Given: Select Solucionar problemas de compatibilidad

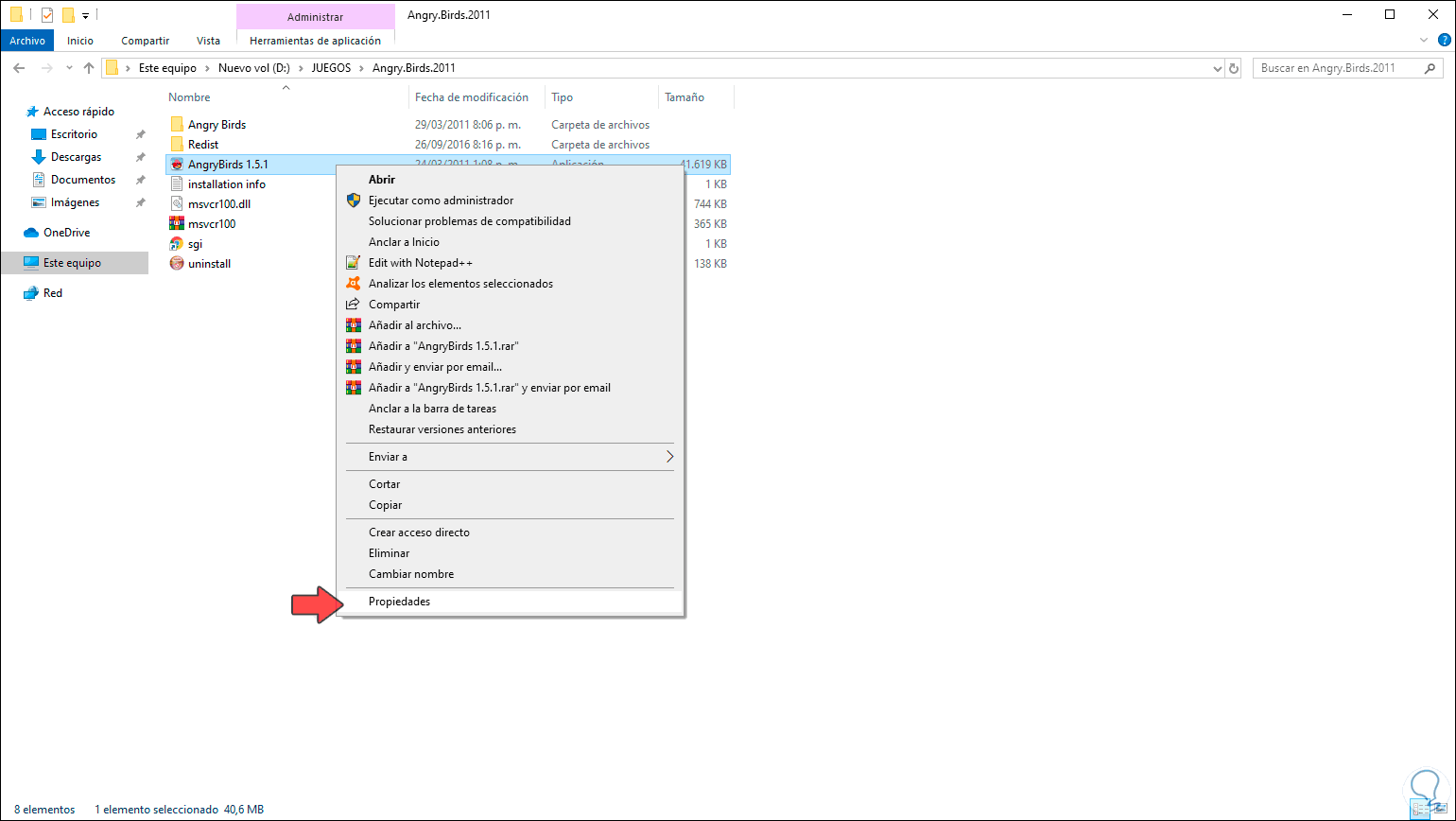Looking at the screenshot, I should click(x=511, y=221).
